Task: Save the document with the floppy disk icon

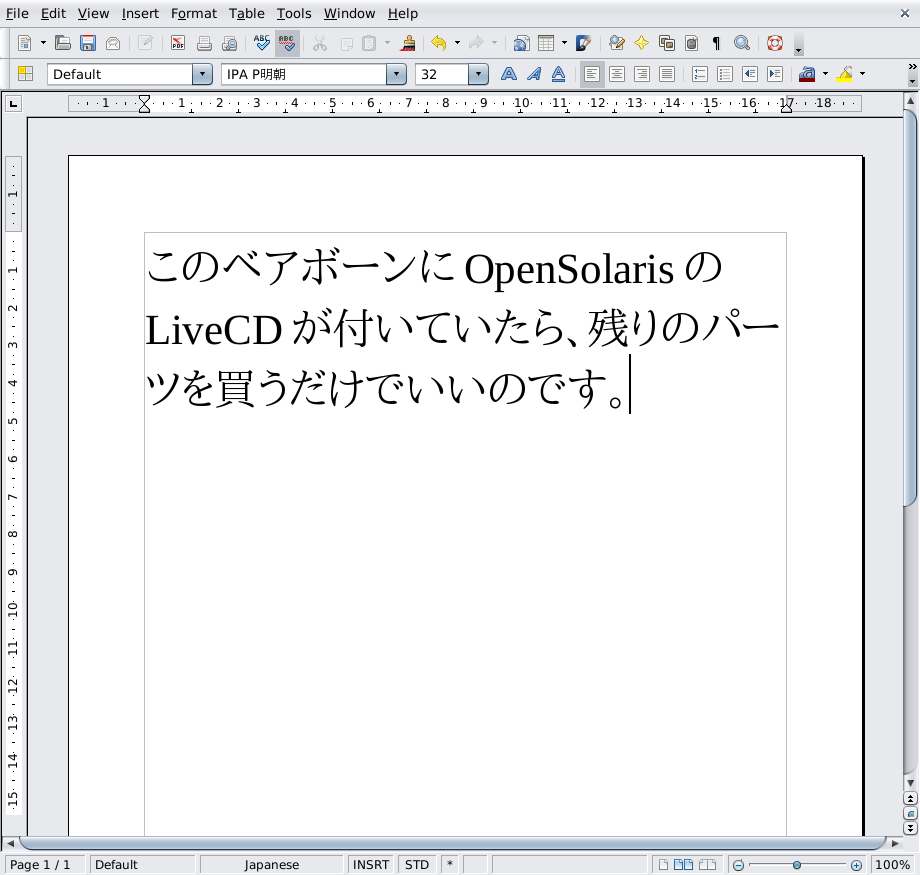Action: point(88,43)
